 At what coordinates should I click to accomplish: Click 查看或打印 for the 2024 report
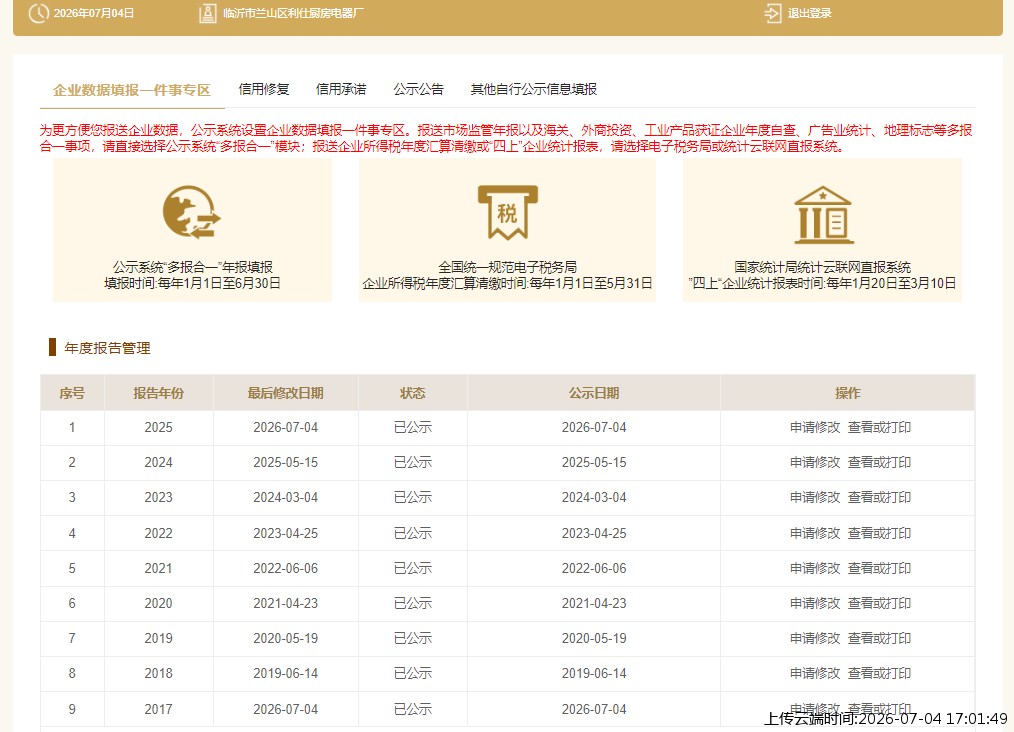point(879,462)
